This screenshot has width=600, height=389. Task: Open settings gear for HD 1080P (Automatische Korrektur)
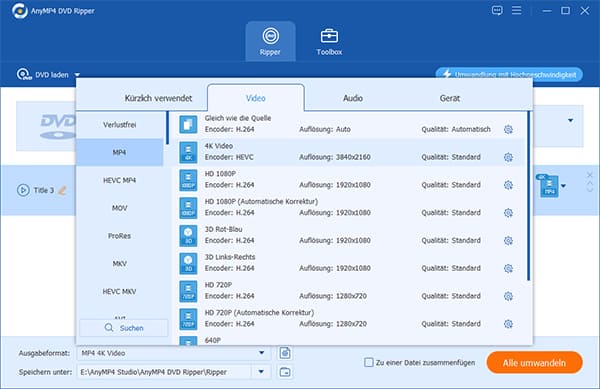click(508, 213)
